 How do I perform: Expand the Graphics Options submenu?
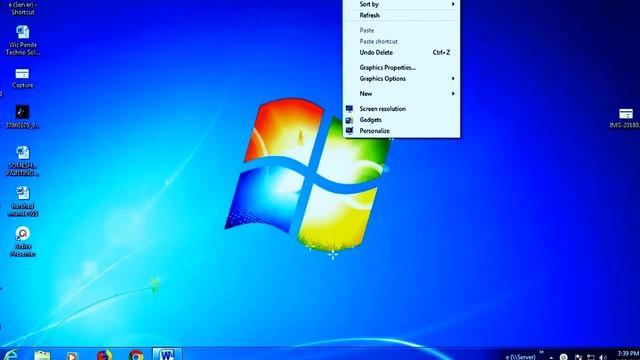pyautogui.click(x=401, y=78)
